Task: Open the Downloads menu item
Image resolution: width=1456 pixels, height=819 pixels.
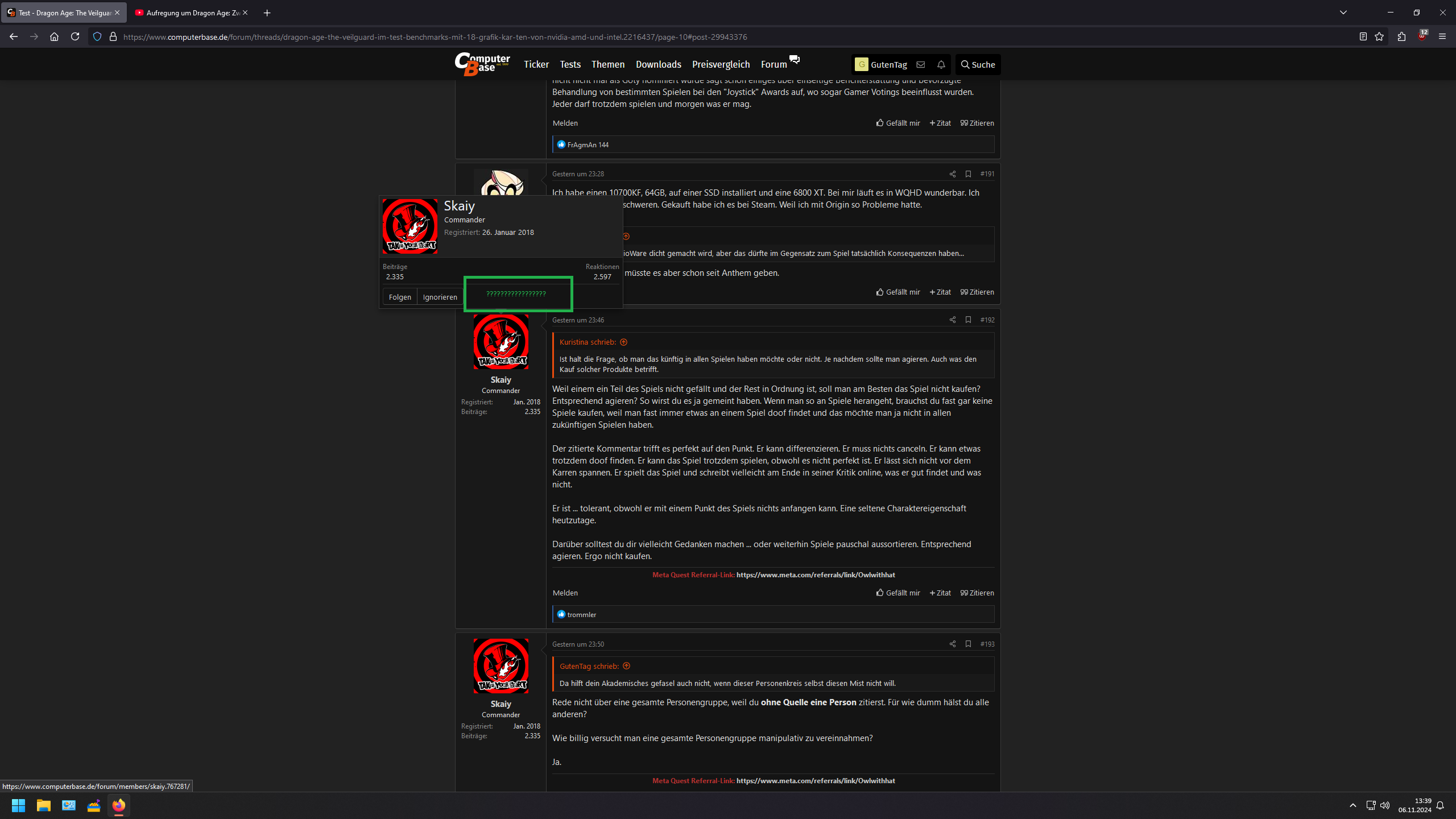Action: click(x=659, y=64)
